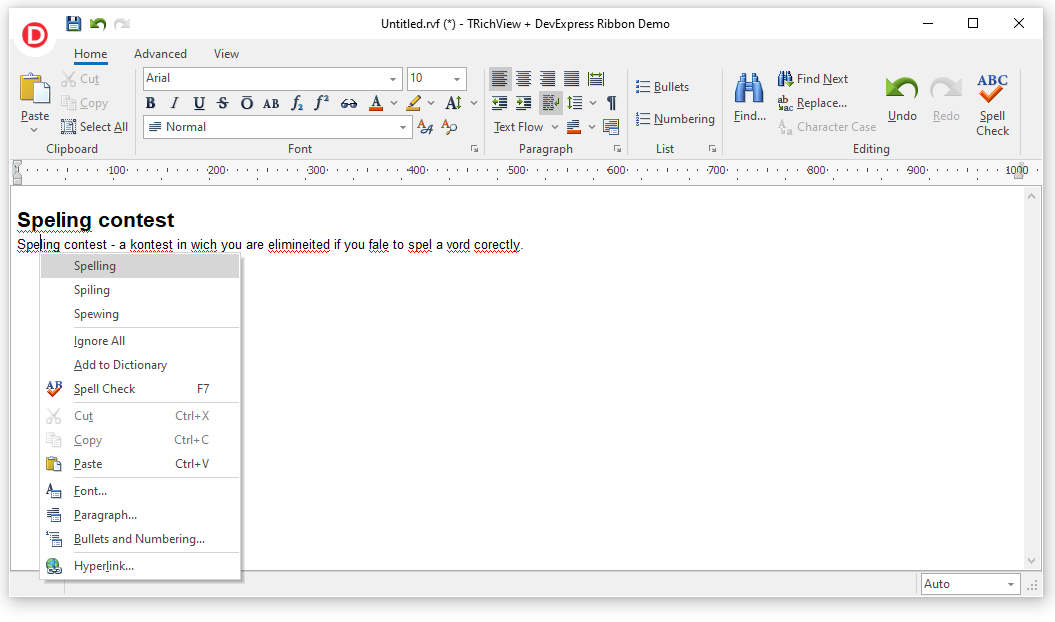The height and width of the screenshot is (622, 1055).
Task: Click the Save icon in title bar
Action: tap(73, 24)
